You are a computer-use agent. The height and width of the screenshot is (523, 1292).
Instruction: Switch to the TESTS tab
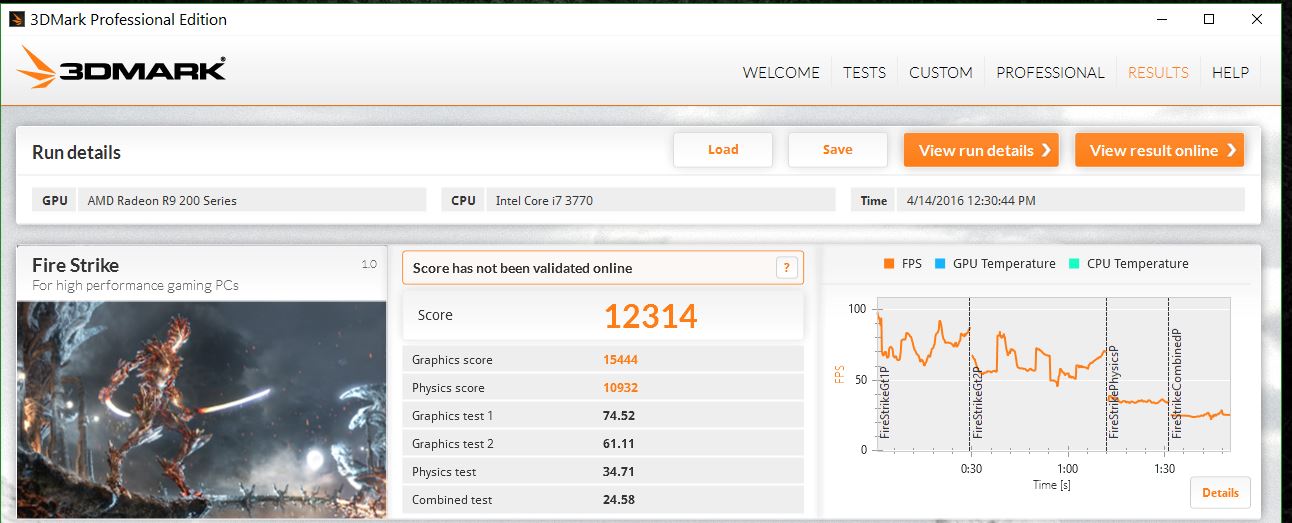864,72
